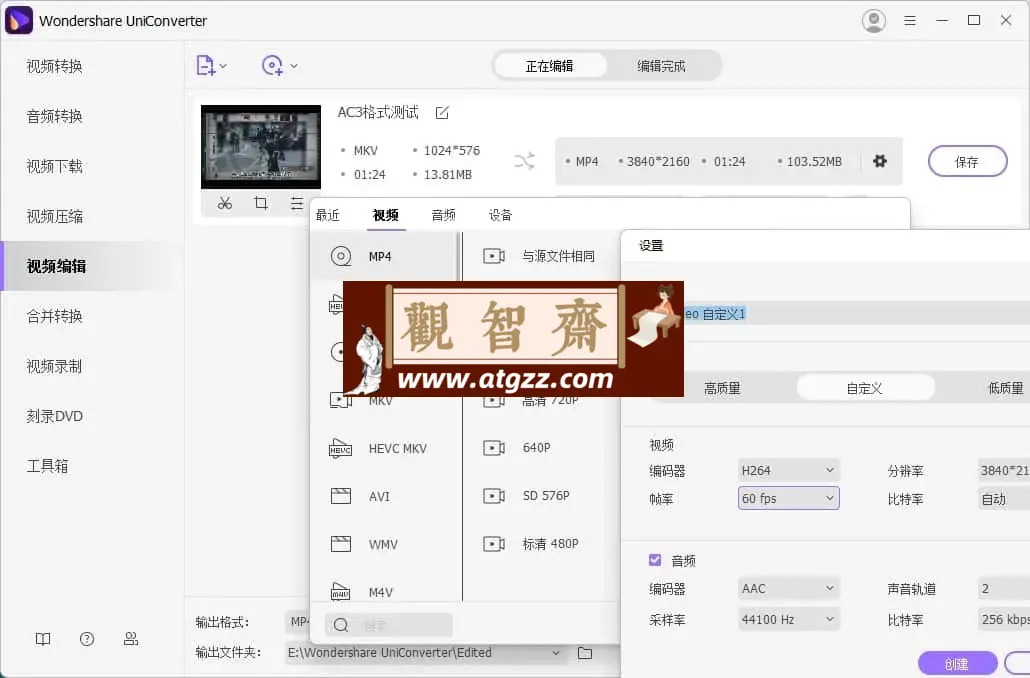Open output settings gear icon
1030x678 pixels.
pos(880,161)
